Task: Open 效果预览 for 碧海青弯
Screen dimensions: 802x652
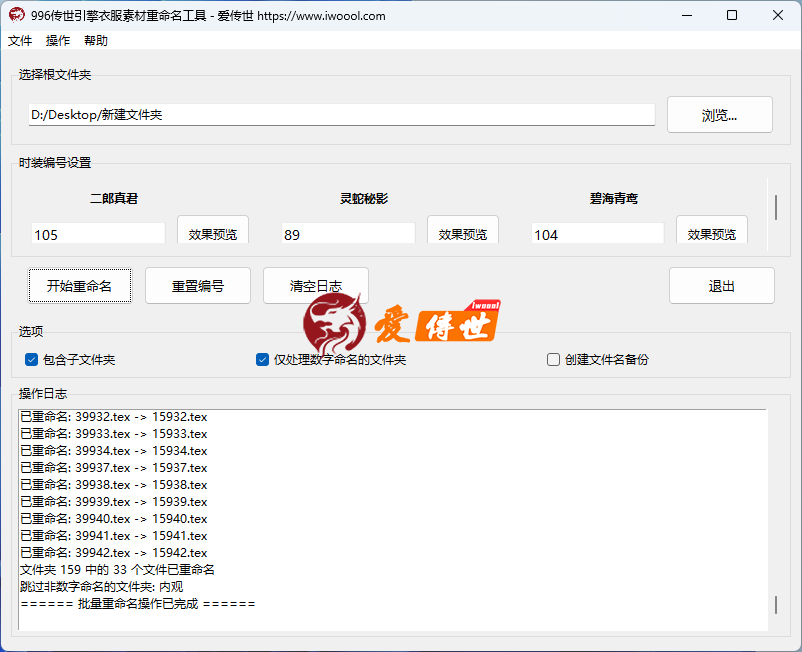Action: (711, 234)
